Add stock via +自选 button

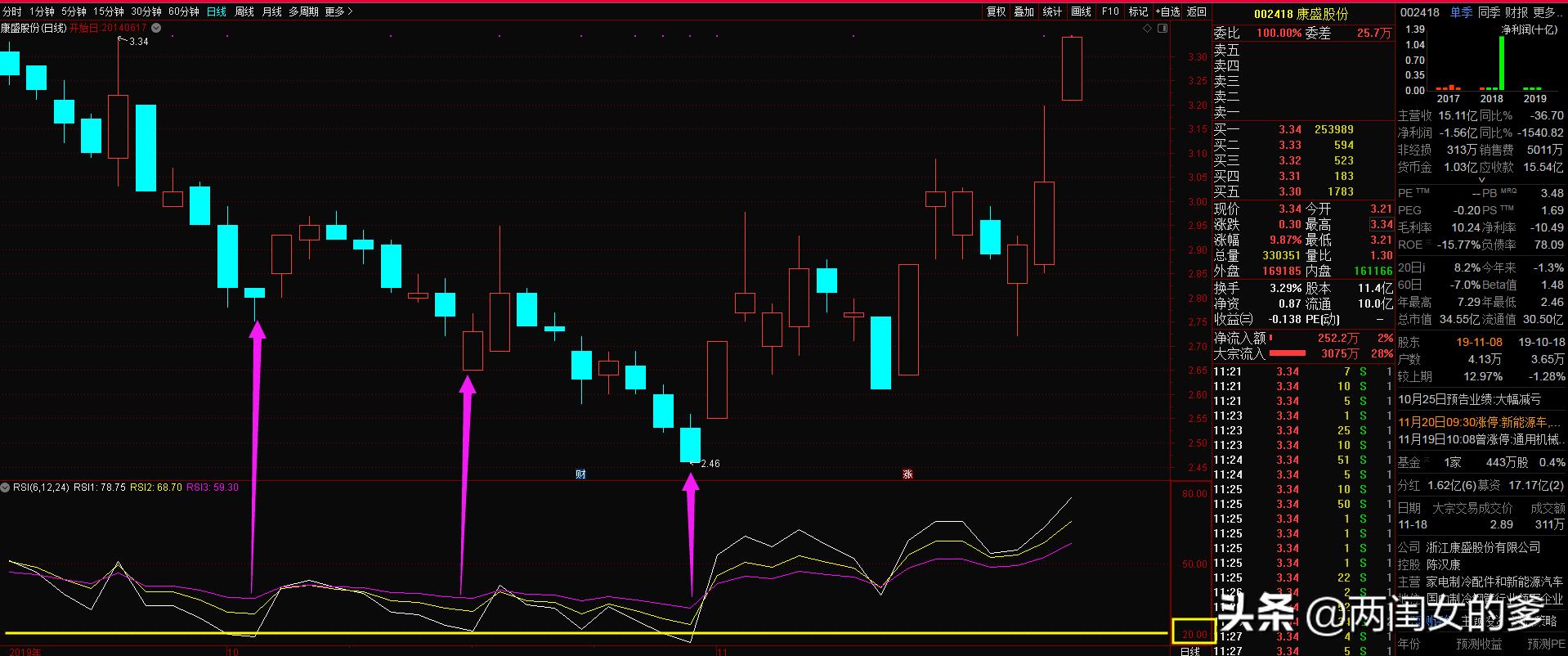coord(1167,11)
